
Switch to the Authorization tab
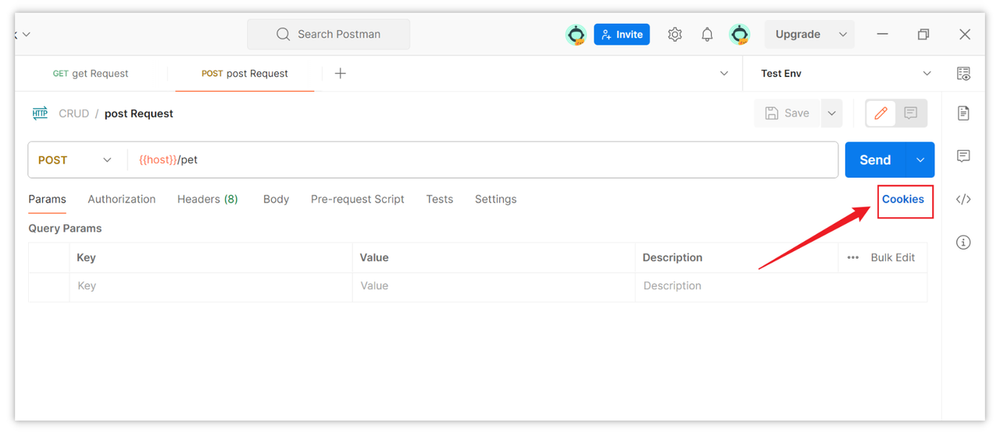121,199
